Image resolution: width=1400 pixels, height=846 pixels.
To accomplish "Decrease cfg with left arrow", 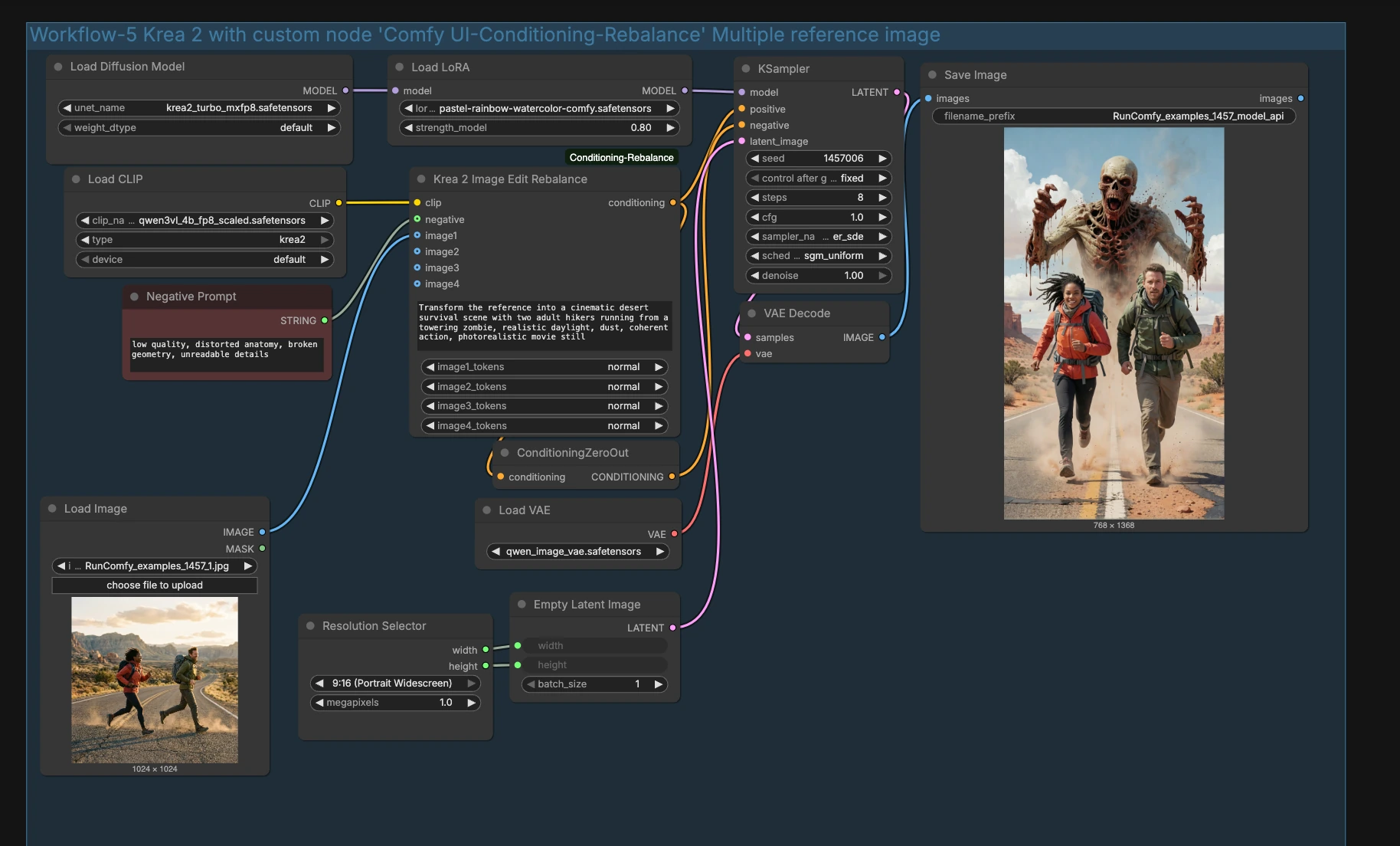I will point(755,218).
